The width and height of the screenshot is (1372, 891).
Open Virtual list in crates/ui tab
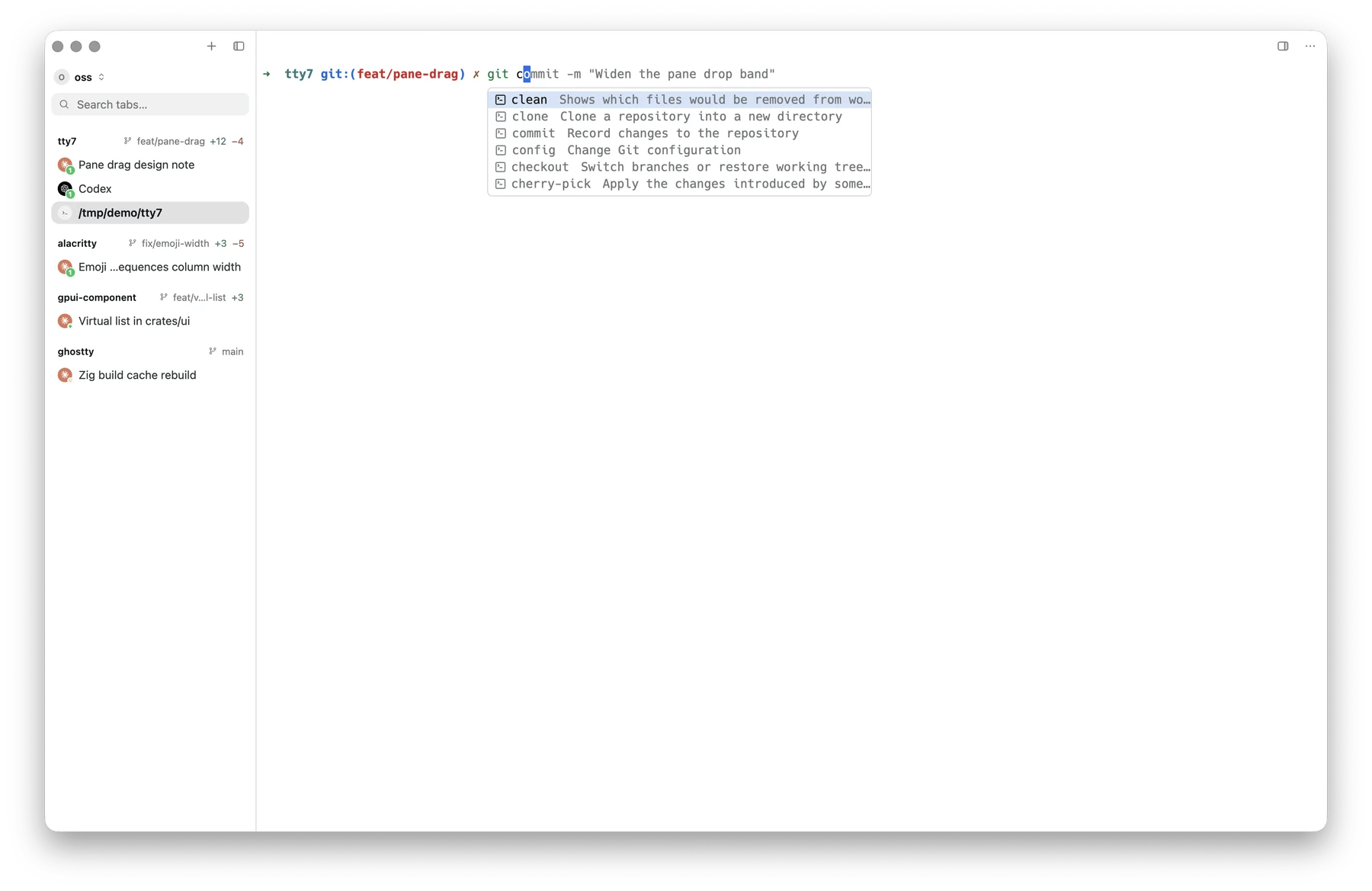[150, 321]
